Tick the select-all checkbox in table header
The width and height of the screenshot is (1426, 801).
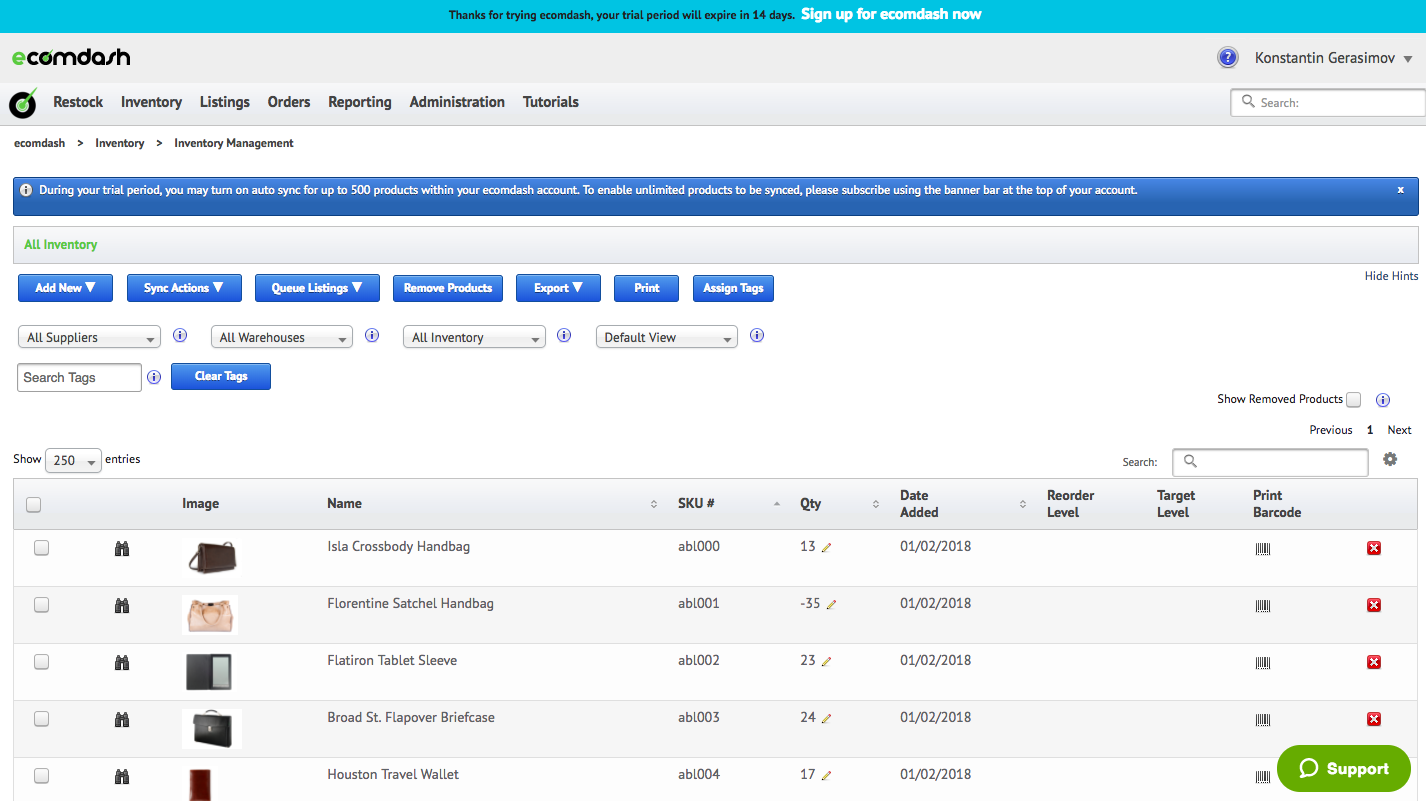(x=33, y=505)
